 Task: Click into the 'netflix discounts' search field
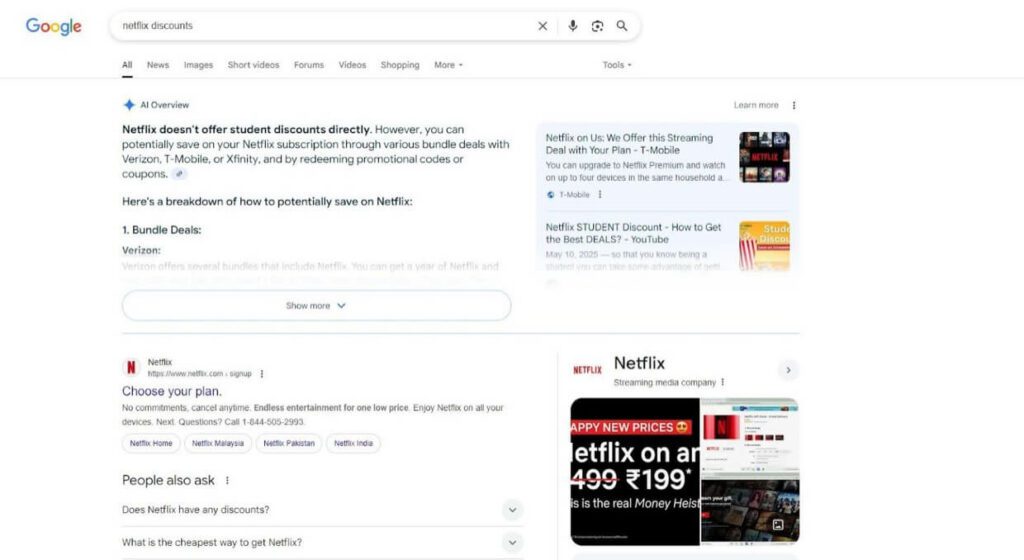pyautogui.click(x=327, y=26)
